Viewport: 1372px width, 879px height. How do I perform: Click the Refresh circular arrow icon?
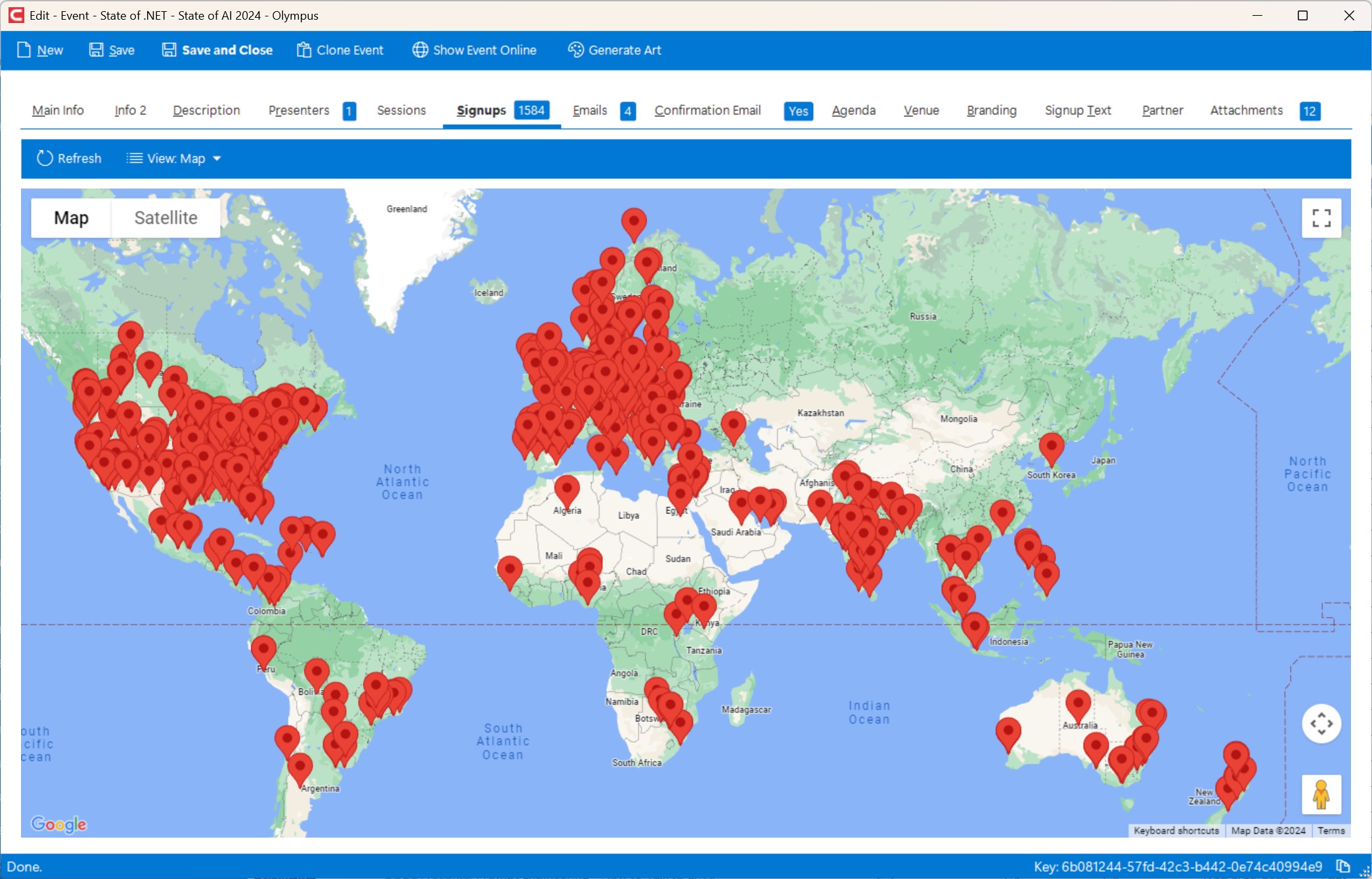45,158
